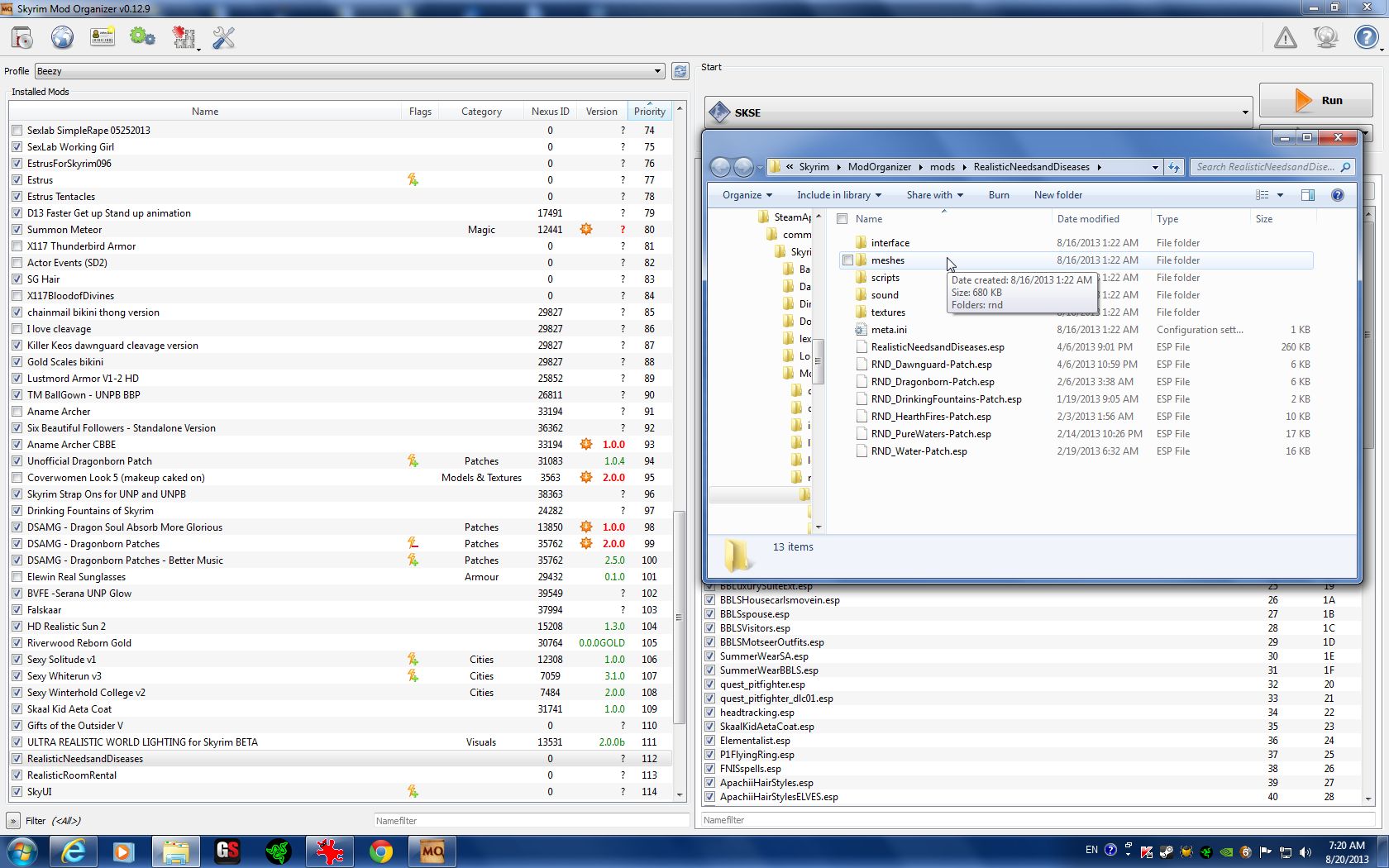Click the Share with menu

[x=934, y=195]
